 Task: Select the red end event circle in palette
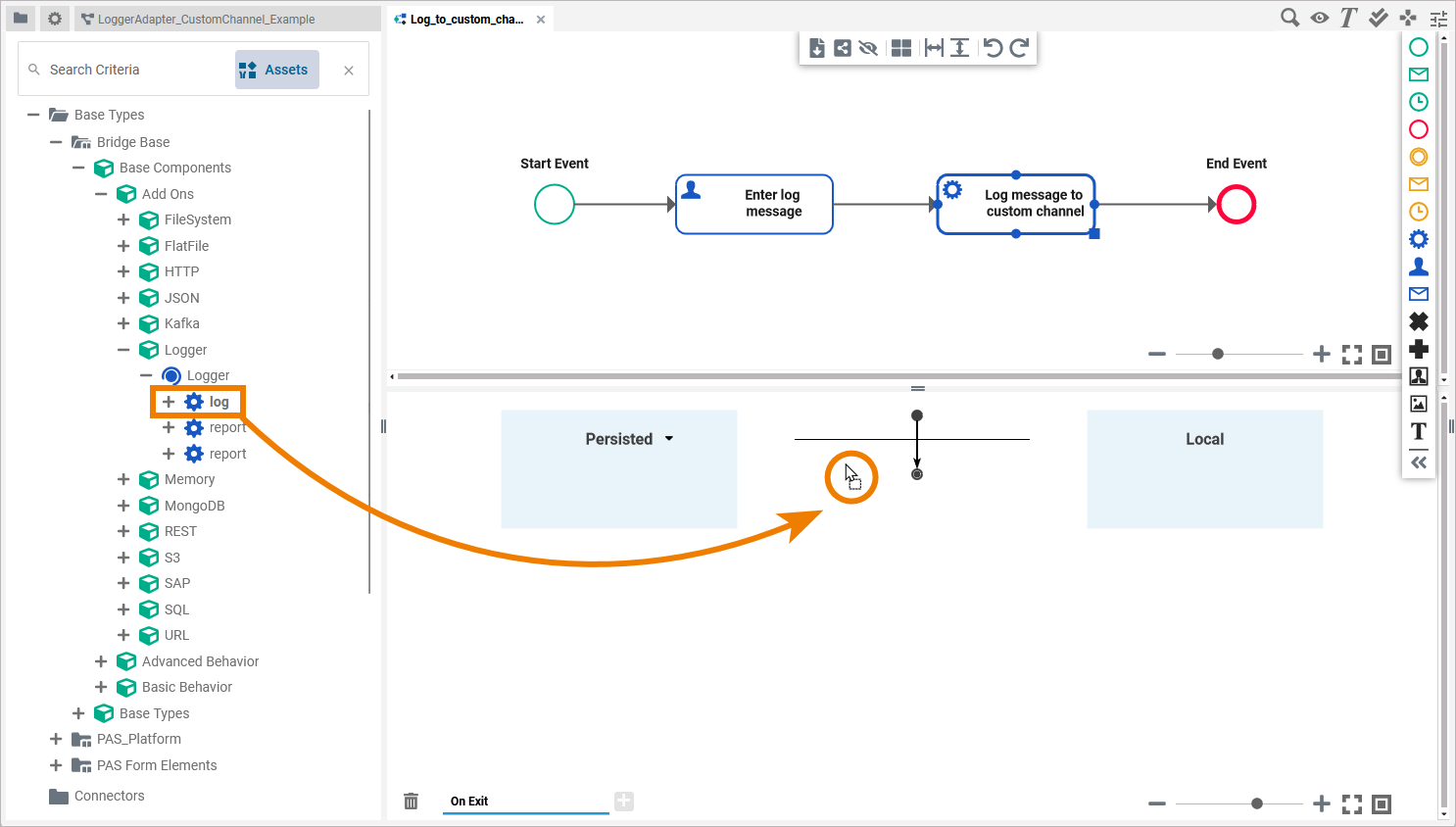(1418, 129)
